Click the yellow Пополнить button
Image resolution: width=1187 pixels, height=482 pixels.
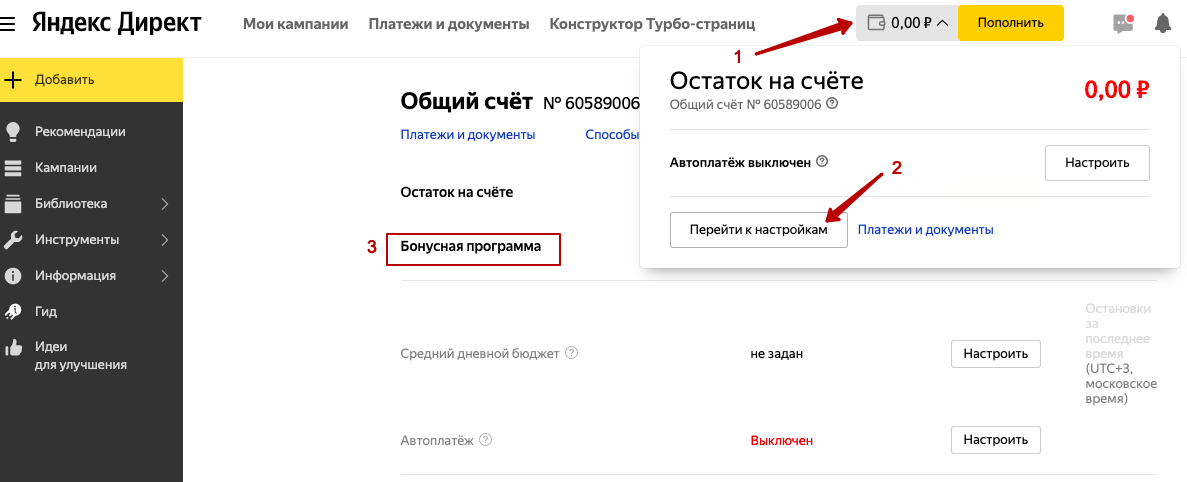click(x=1011, y=23)
